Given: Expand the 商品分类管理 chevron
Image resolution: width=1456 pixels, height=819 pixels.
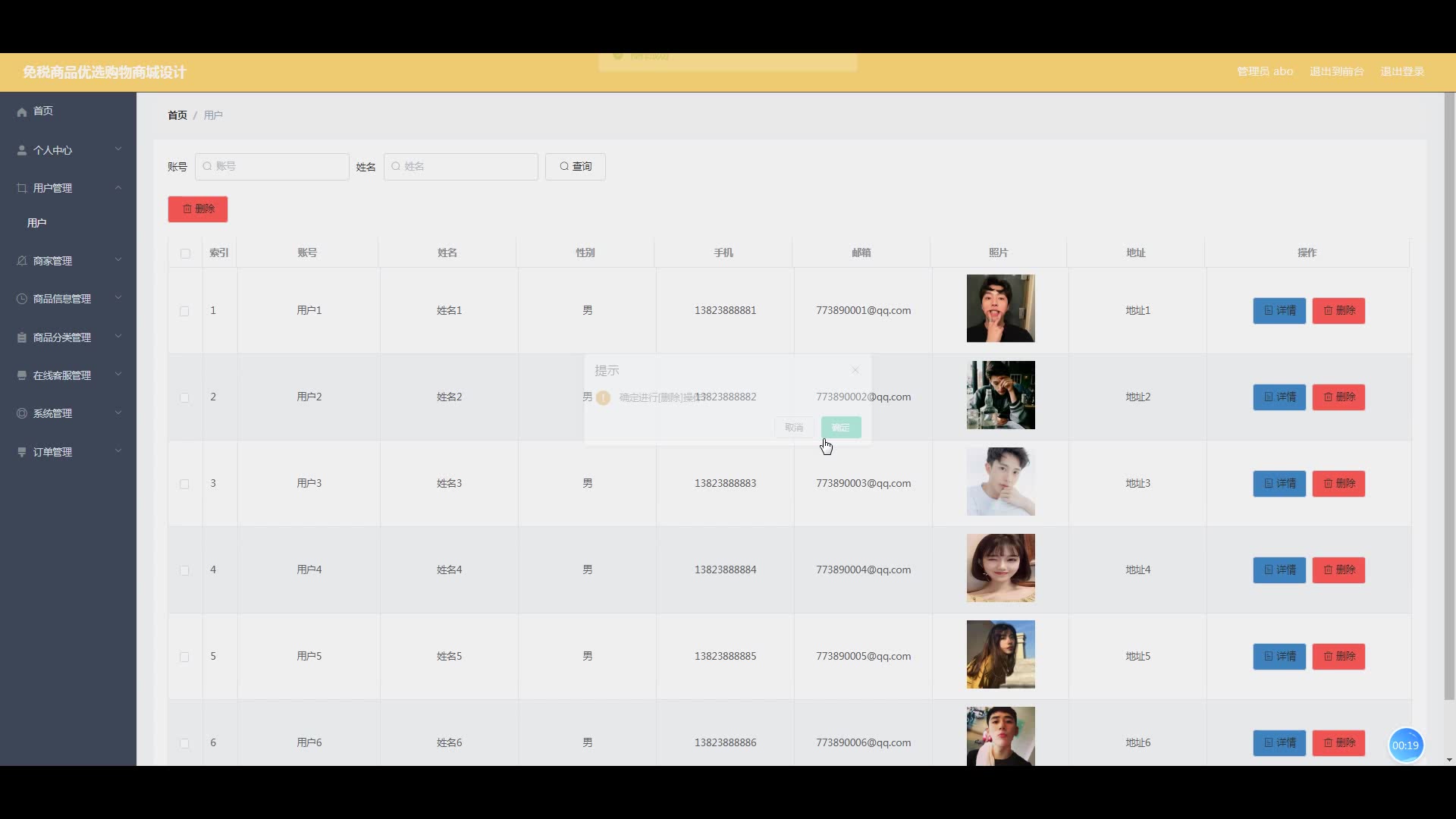Looking at the screenshot, I should click(x=118, y=337).
